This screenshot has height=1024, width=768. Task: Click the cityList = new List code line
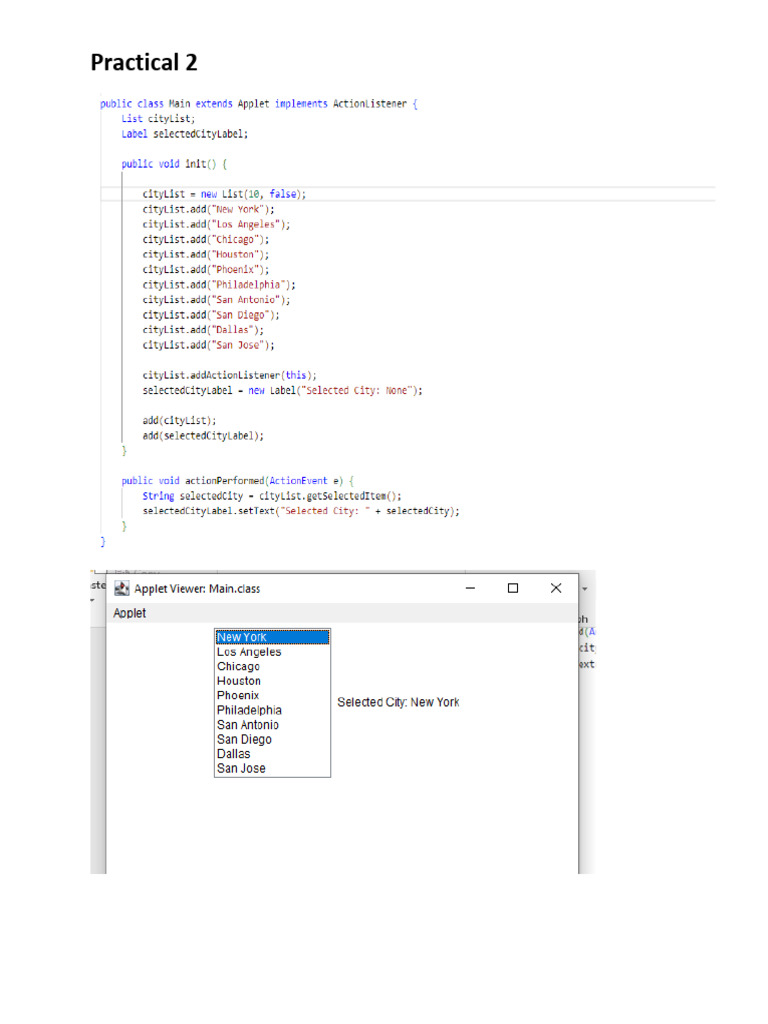click(224, 194)
